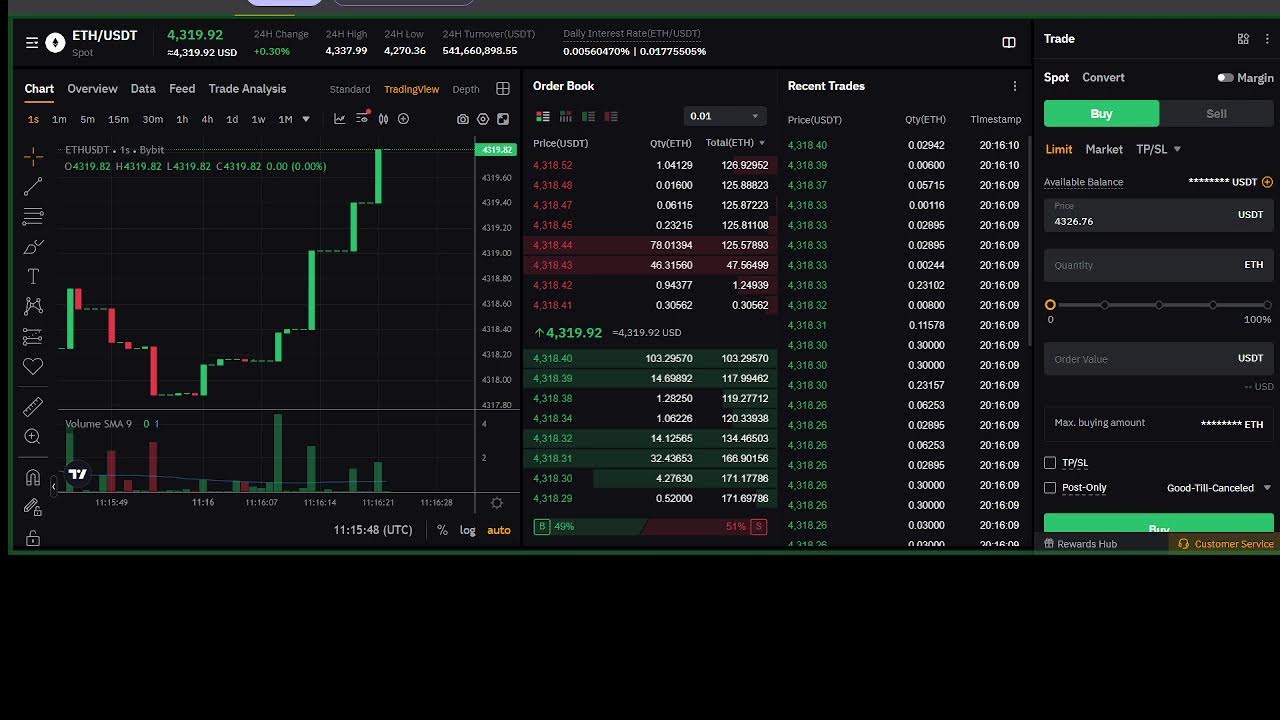Toggle the page layout split icon

1009,42
